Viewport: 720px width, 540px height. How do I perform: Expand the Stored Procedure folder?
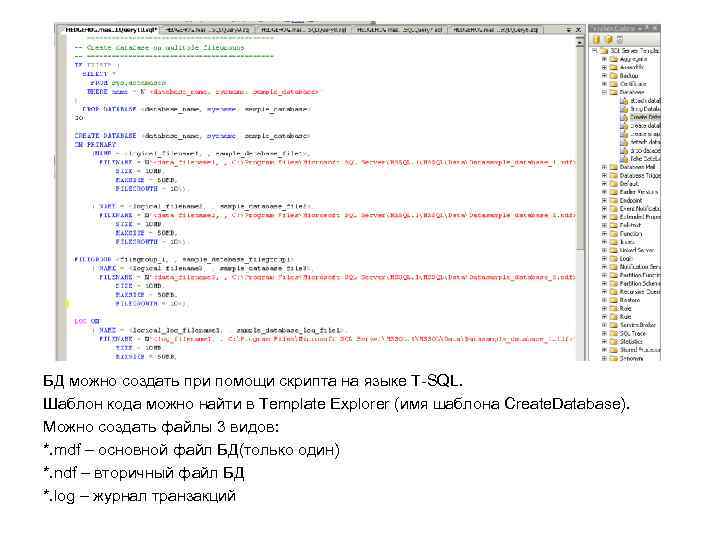(604, 350)
